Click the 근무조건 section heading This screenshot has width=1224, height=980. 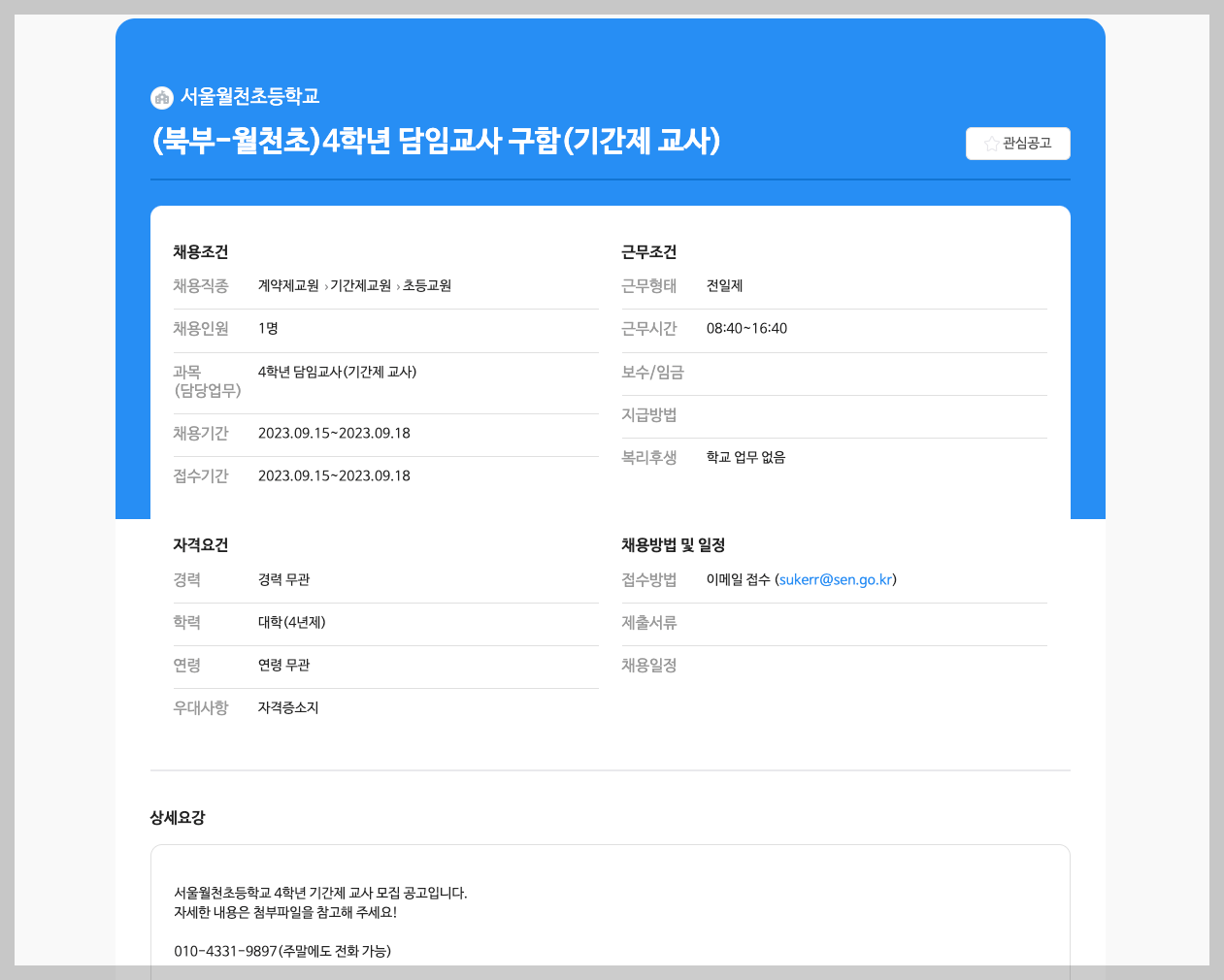pyautogui.click(x=648, y=252)
